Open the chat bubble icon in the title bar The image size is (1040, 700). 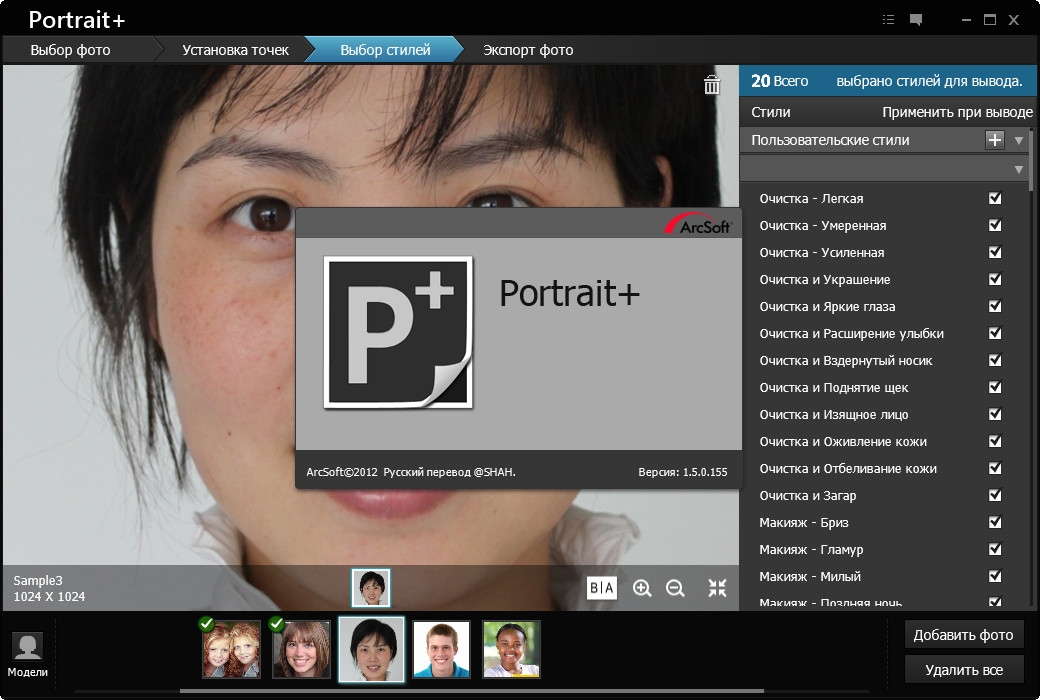[x=916, y=20]
